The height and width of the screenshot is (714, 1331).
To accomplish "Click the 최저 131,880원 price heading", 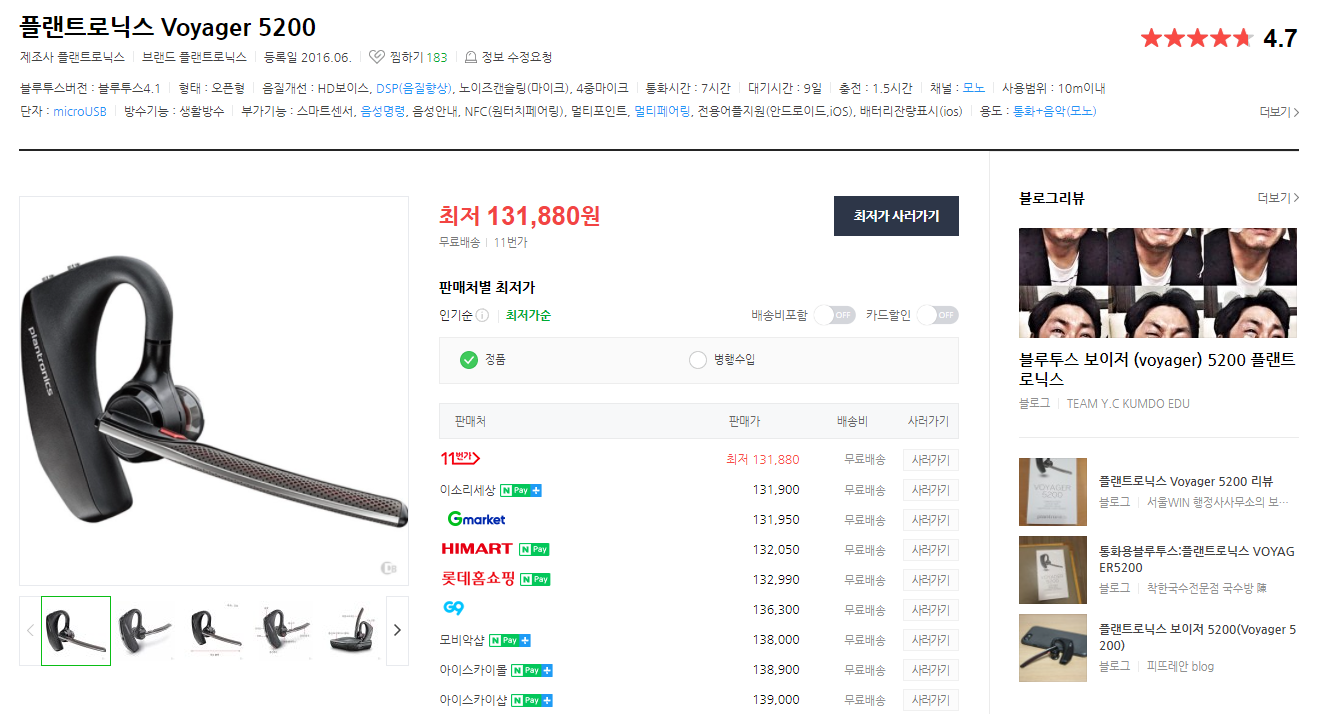I will pyautogui.click(x=520, y=215).
